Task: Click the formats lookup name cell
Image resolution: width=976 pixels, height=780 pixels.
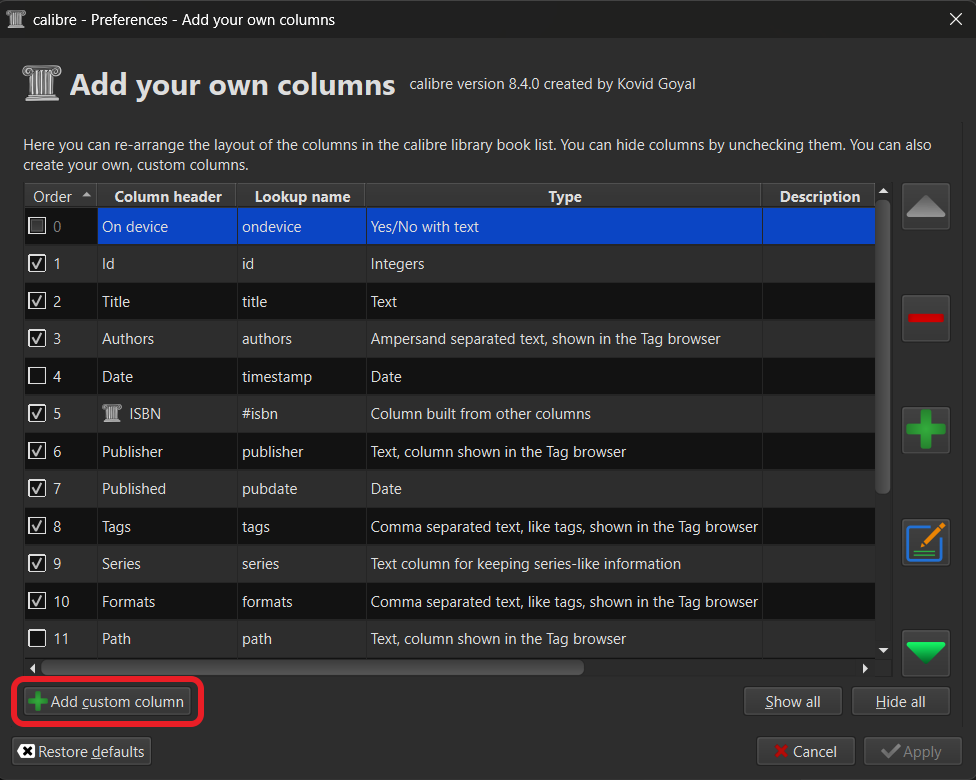Action: click(302, 601)
